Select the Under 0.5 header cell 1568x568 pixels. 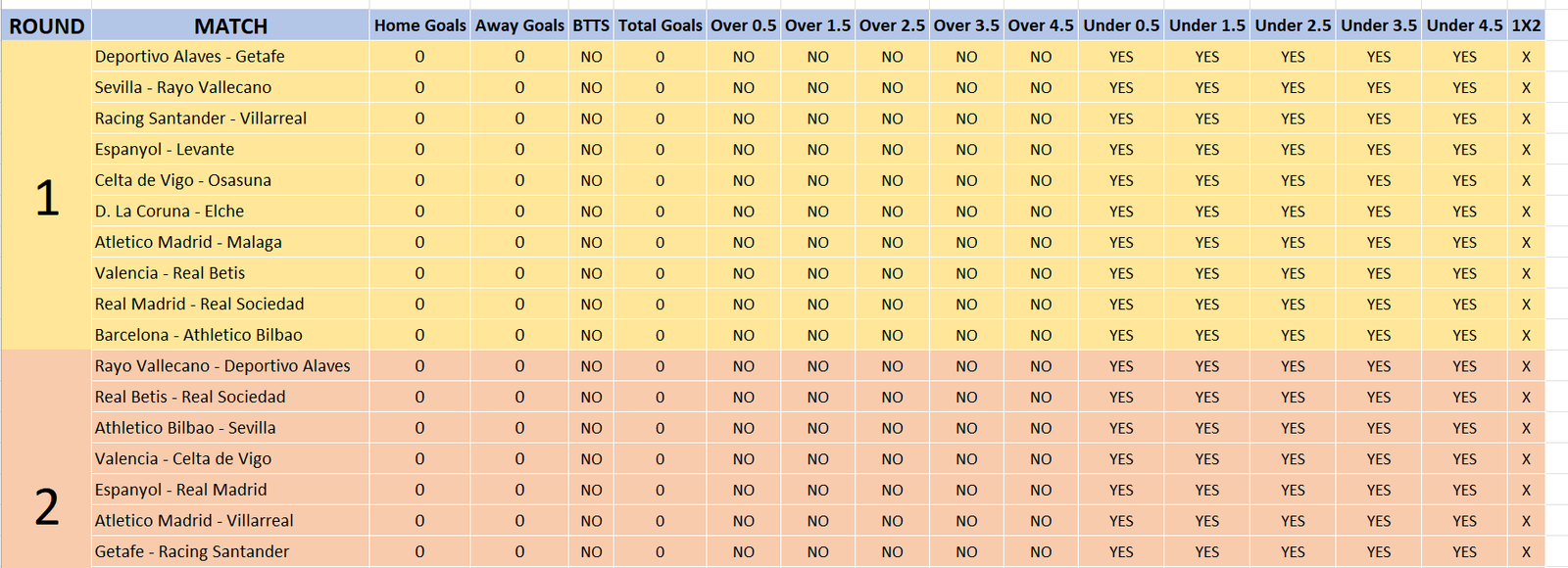[1121, 25]
